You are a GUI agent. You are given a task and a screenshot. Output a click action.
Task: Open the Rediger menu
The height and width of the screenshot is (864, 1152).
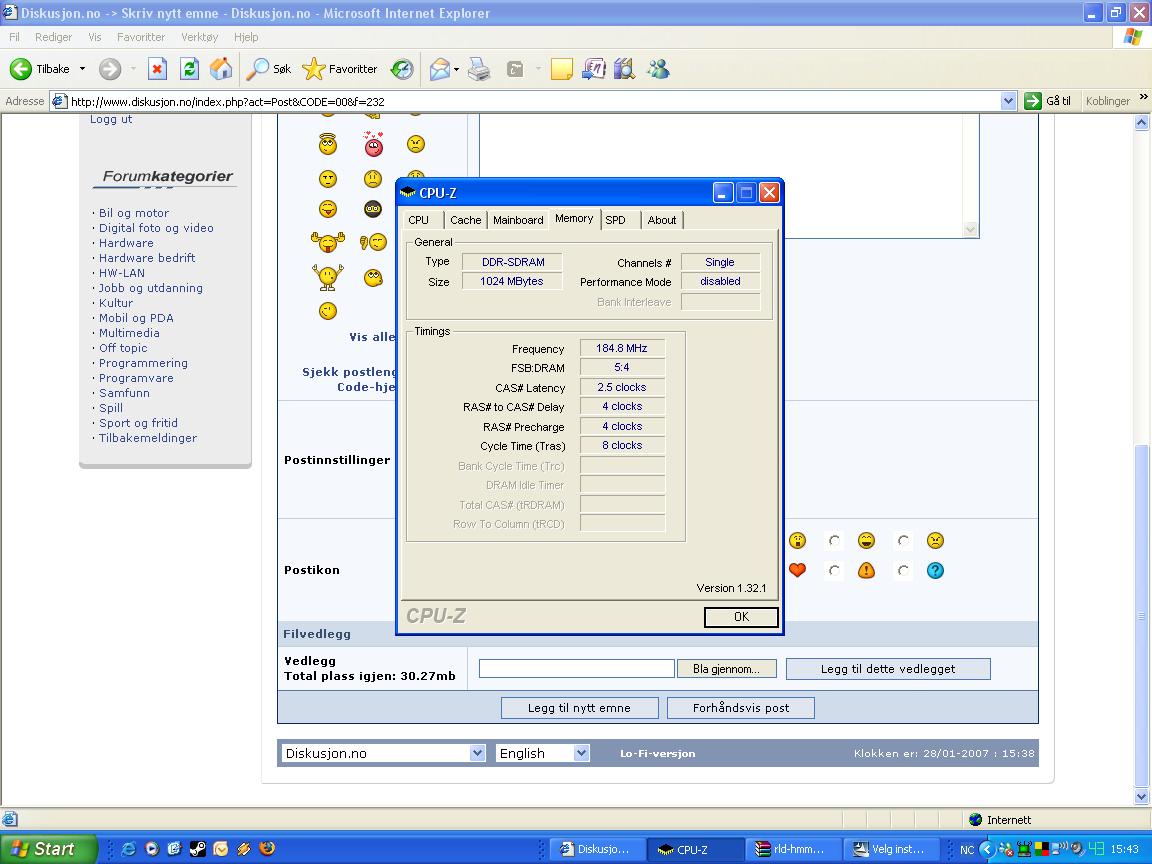[x=54, y=37]
